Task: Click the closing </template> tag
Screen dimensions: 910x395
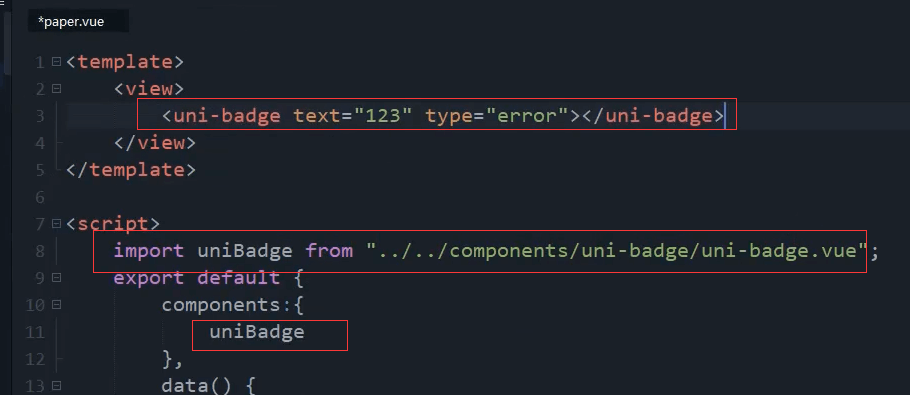Action: [131, 170]
